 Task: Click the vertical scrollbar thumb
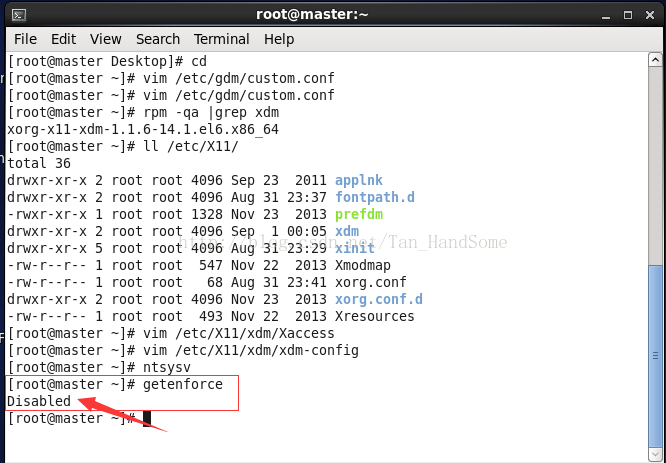pyautogui.click(x=655, y=356)
